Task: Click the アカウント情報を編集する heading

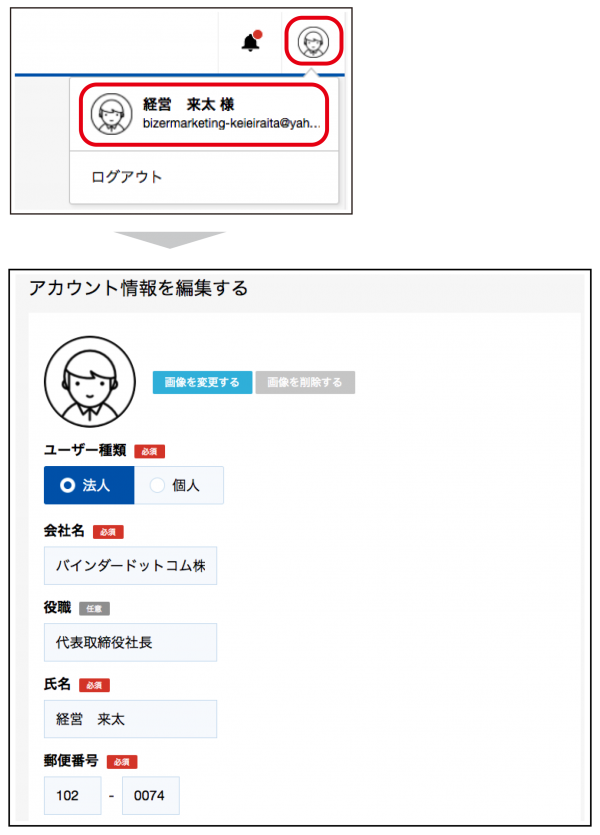Action: pyautogui.click(x=139, y=288)
